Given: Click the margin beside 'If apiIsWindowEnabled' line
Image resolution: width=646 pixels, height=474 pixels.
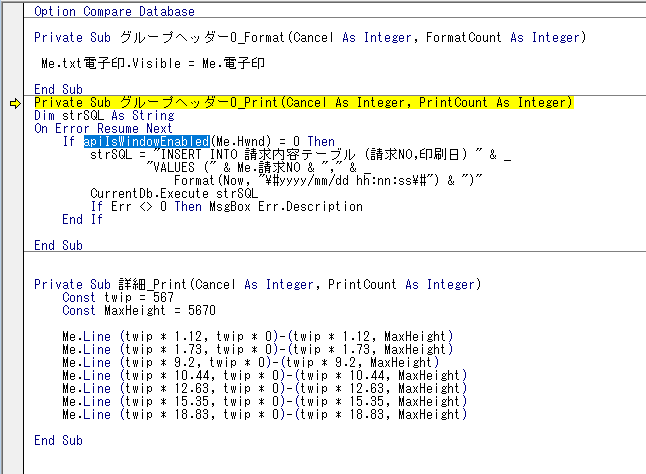Looking at the screenshot, I should tap(13, 142).
